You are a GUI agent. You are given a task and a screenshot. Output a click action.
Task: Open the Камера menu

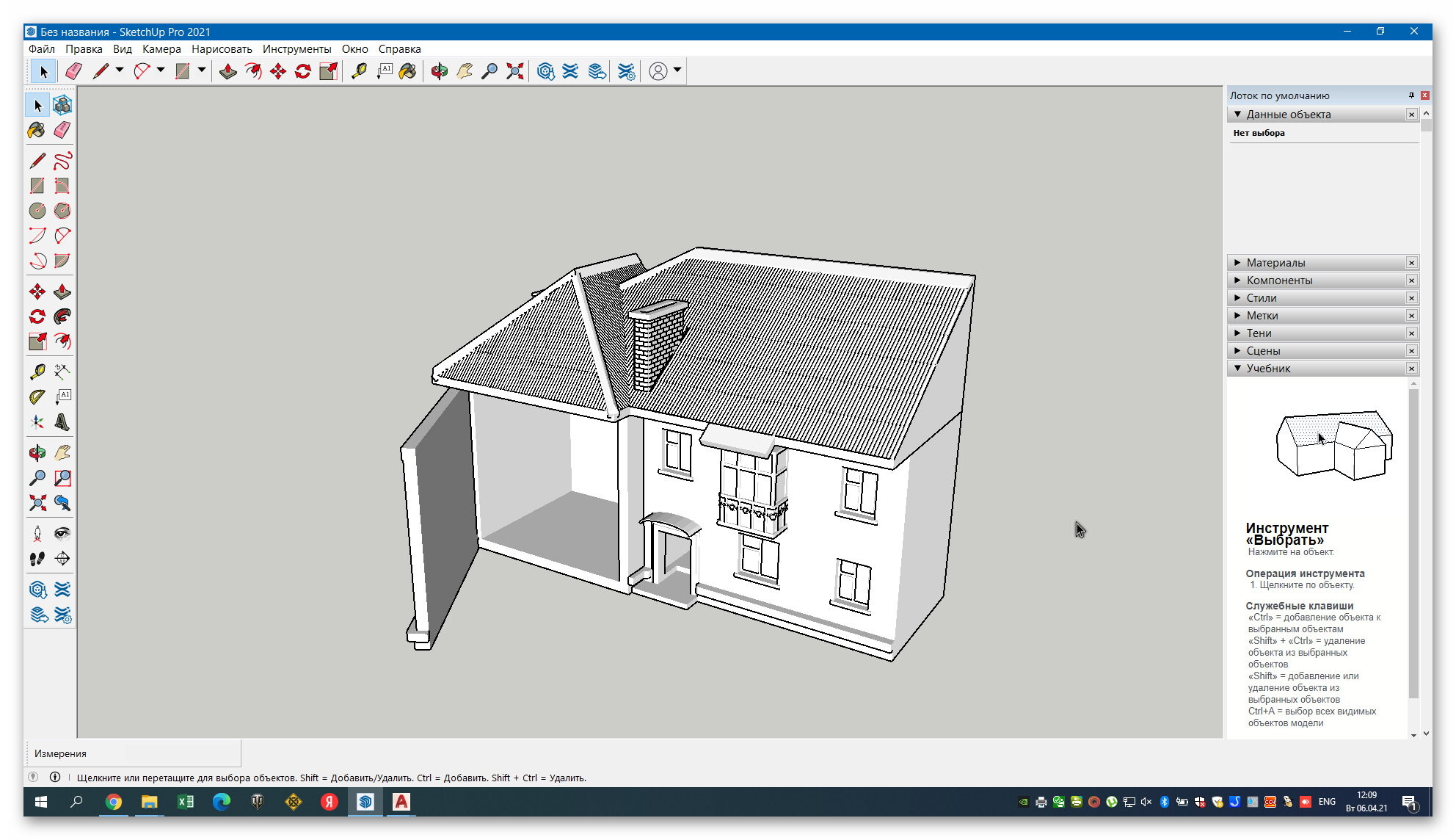point(161,49)
